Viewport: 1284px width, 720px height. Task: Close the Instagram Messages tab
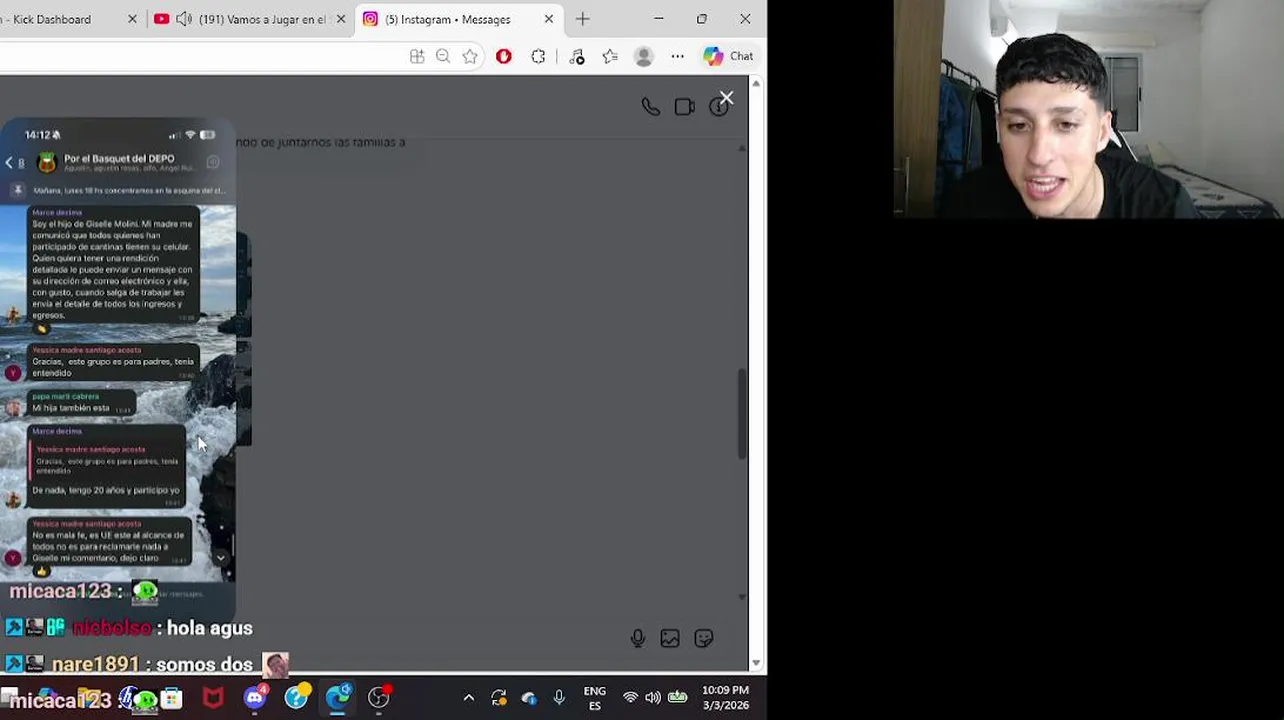(548, 19)
